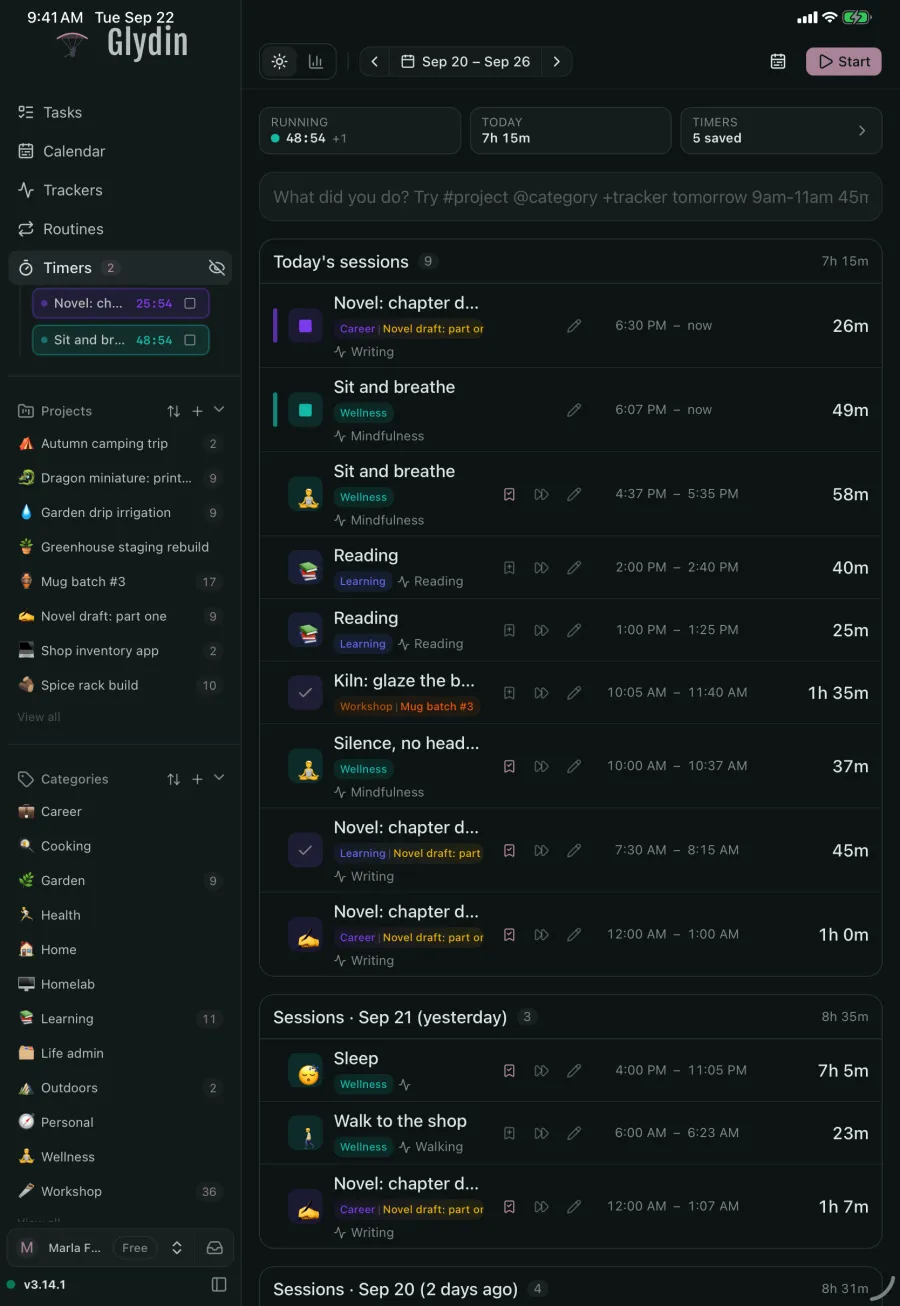
Task: Open the Today 7h 15m summary card
Action: 570,130
